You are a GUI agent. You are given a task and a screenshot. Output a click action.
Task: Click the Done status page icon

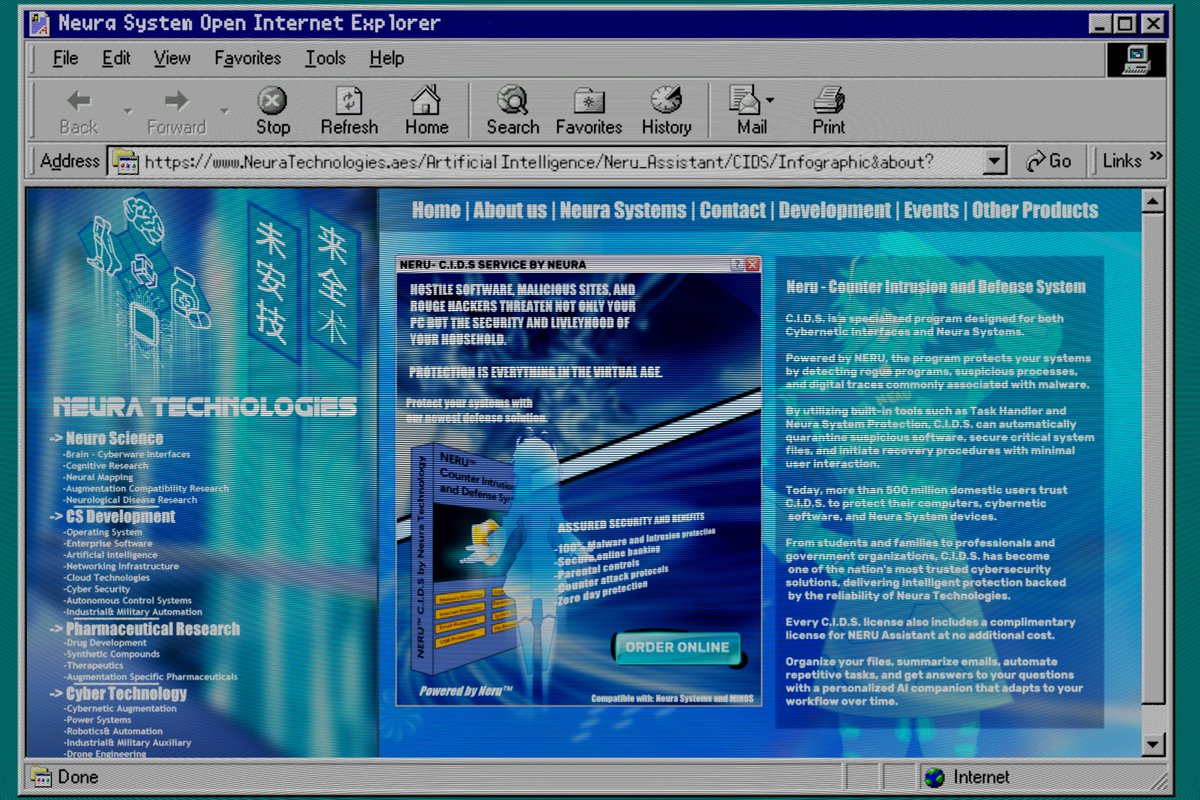click(41, 777)
